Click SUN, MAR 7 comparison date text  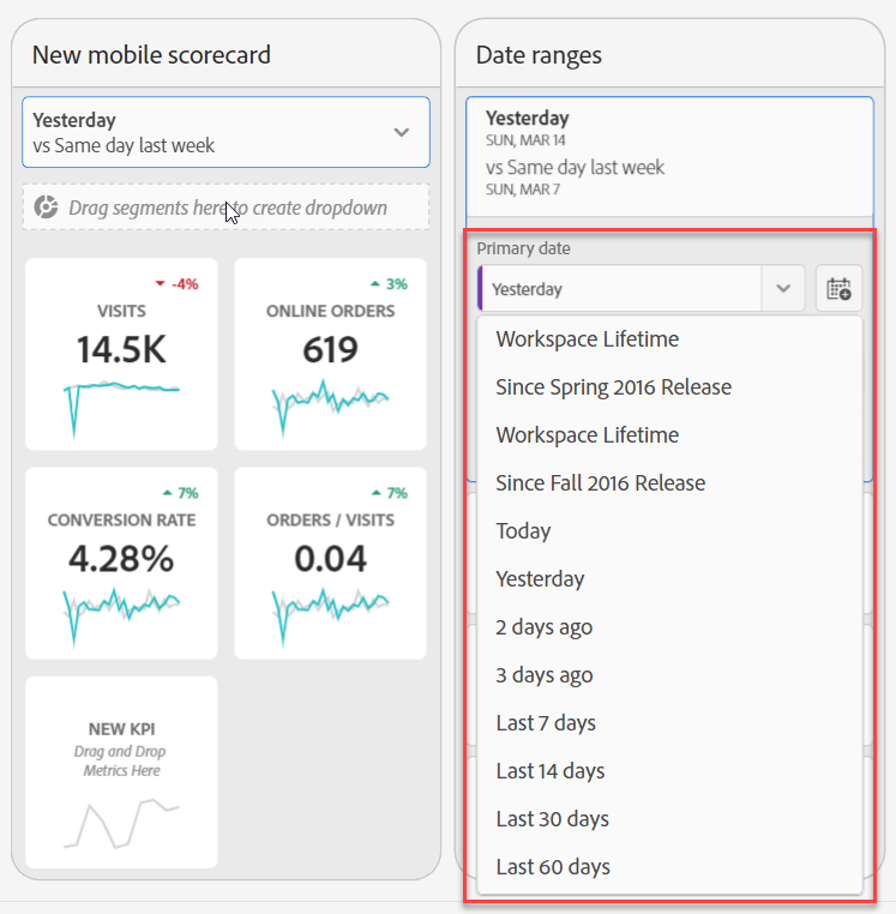(x=523, y=189)
